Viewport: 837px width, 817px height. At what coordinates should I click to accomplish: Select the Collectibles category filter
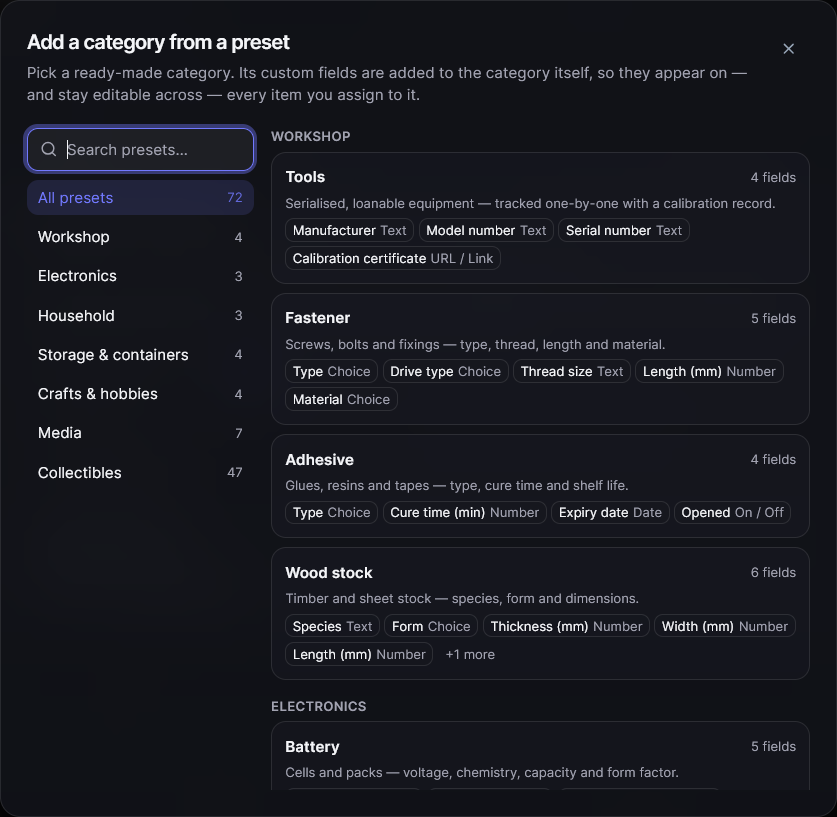click(x=140, y=472)
